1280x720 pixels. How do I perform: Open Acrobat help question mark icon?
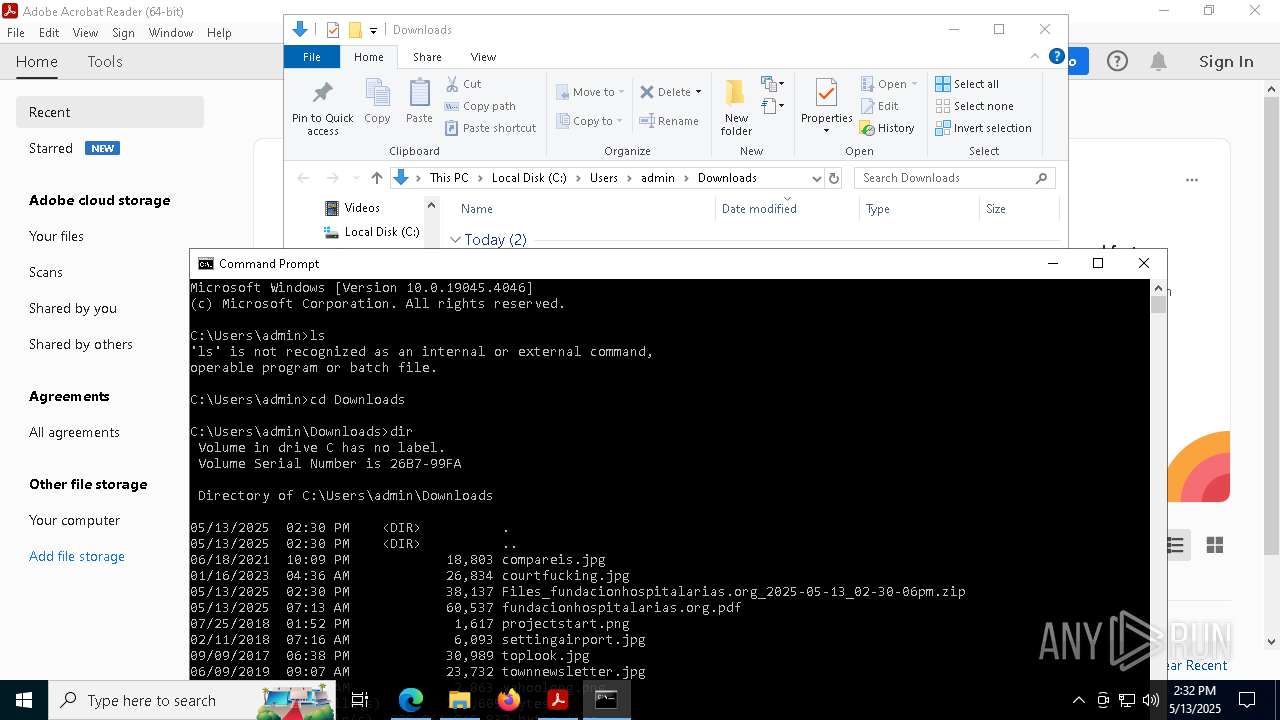click(1117, 62)
